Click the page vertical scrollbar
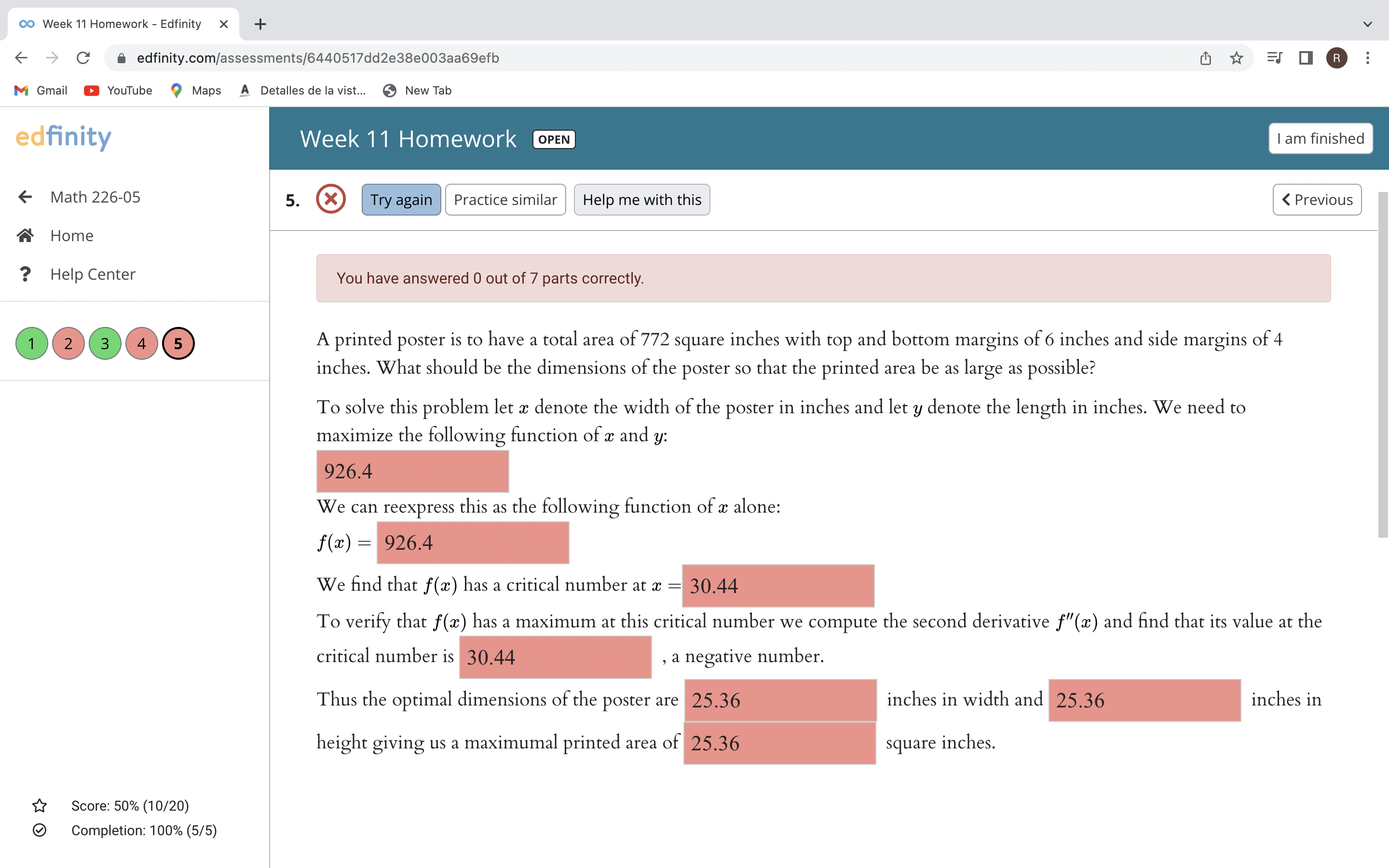Screen dimensions: 1389x868 1383,365
